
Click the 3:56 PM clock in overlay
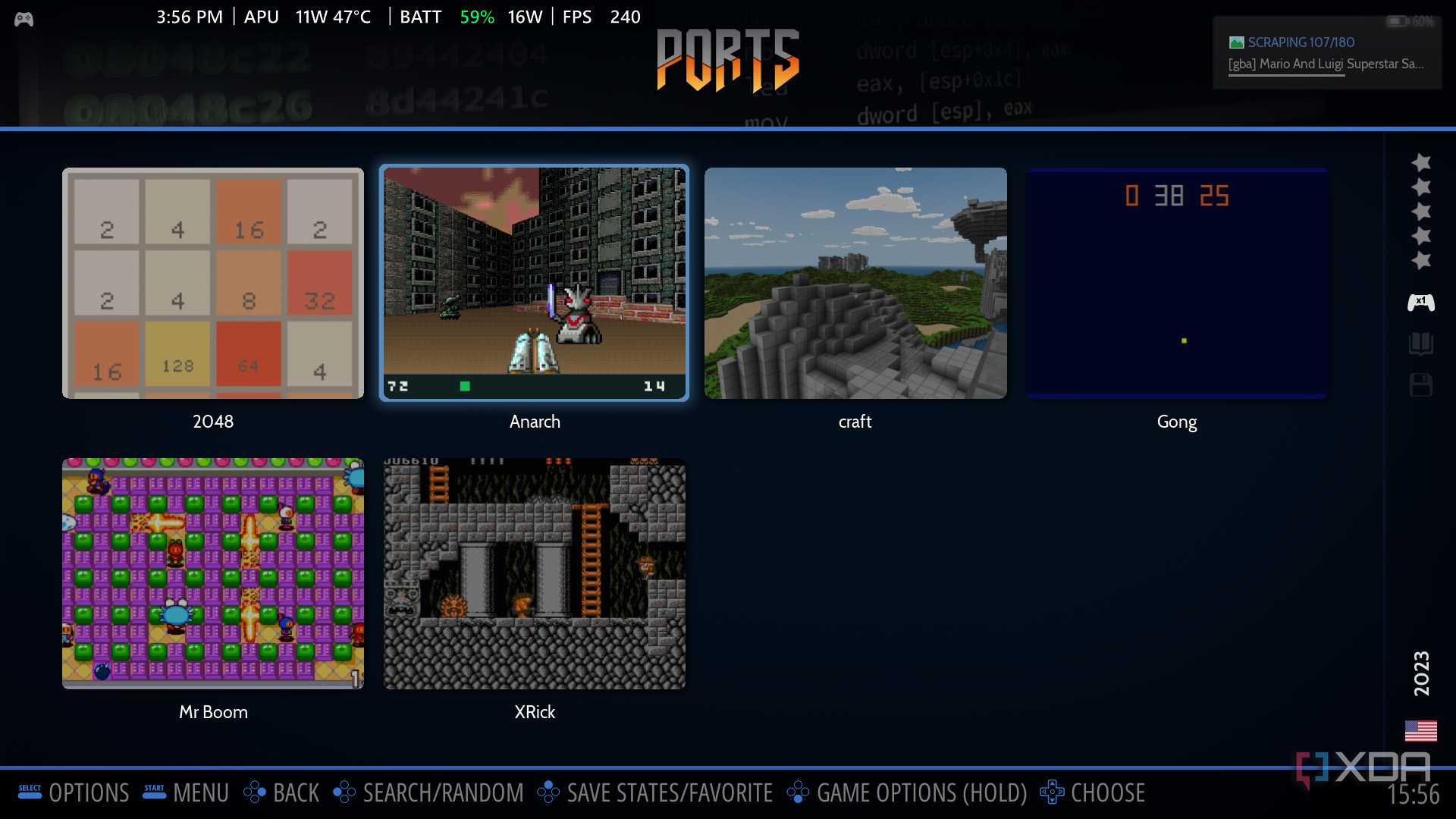190,17
